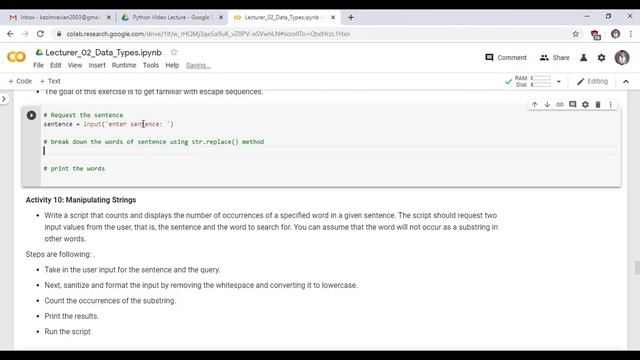Click the page vertical scrollbar thumb

[x=636, y=268]
